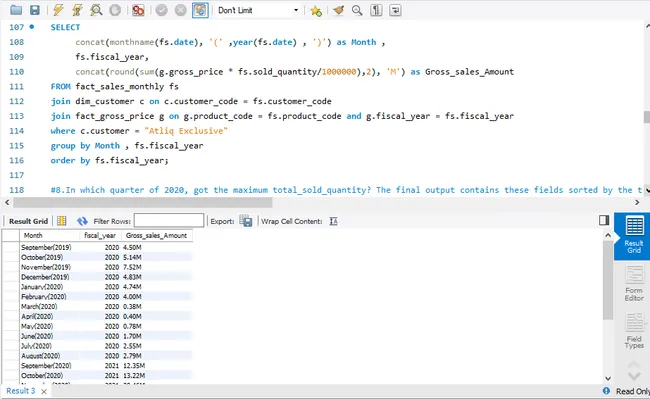This screenshot has height=399, width=650.
Task: Select the 12.35M gross sales cell
Action: click(156, 366)
